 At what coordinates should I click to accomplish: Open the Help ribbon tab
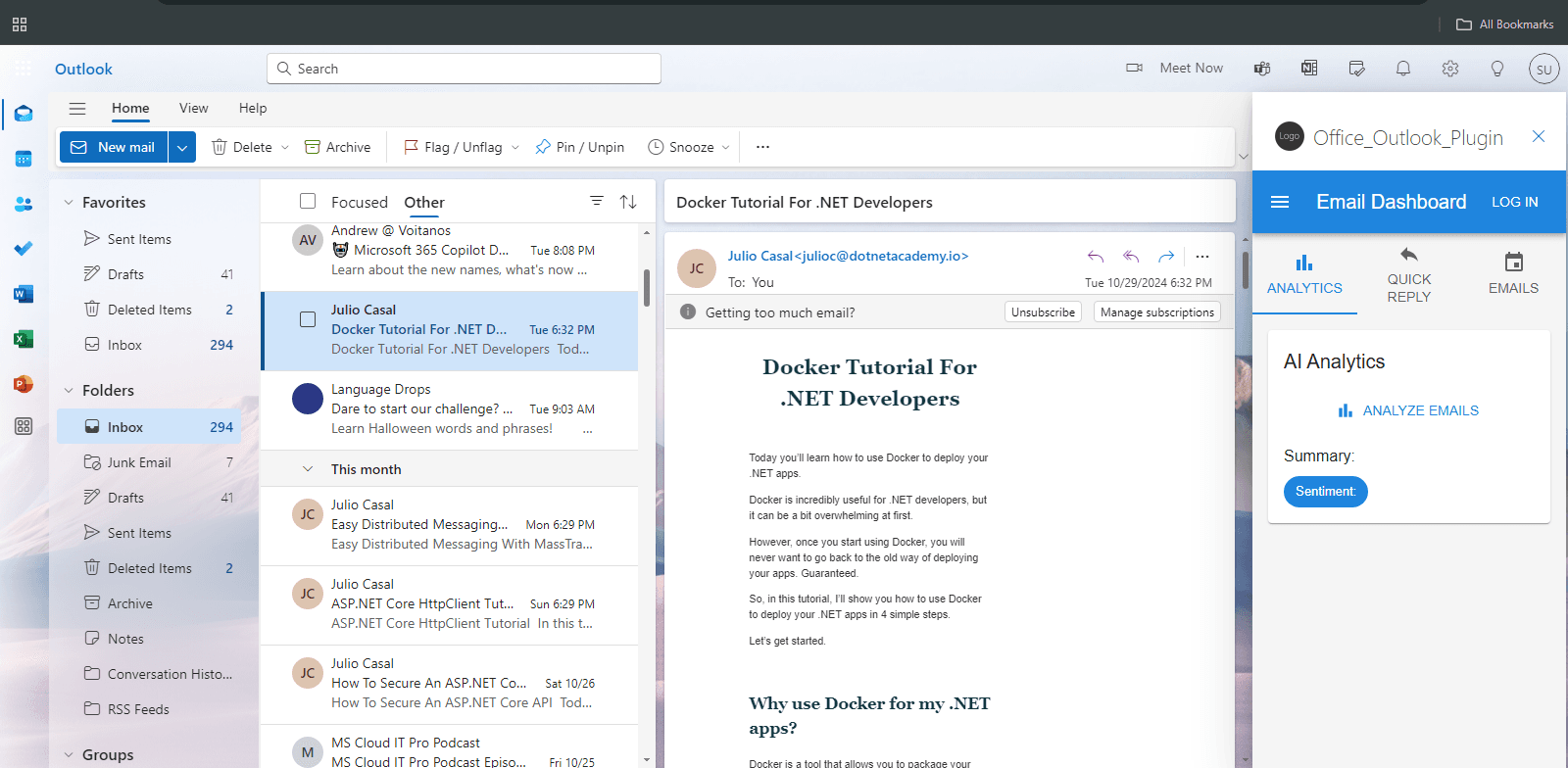point(253,109)
